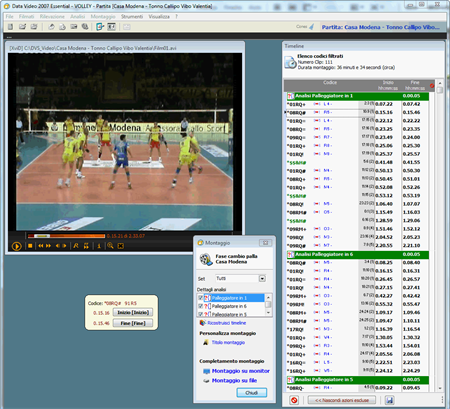Collapse the Analisi Palleggiatore in 6 group

pyautogui.click(x=358, y=254)
